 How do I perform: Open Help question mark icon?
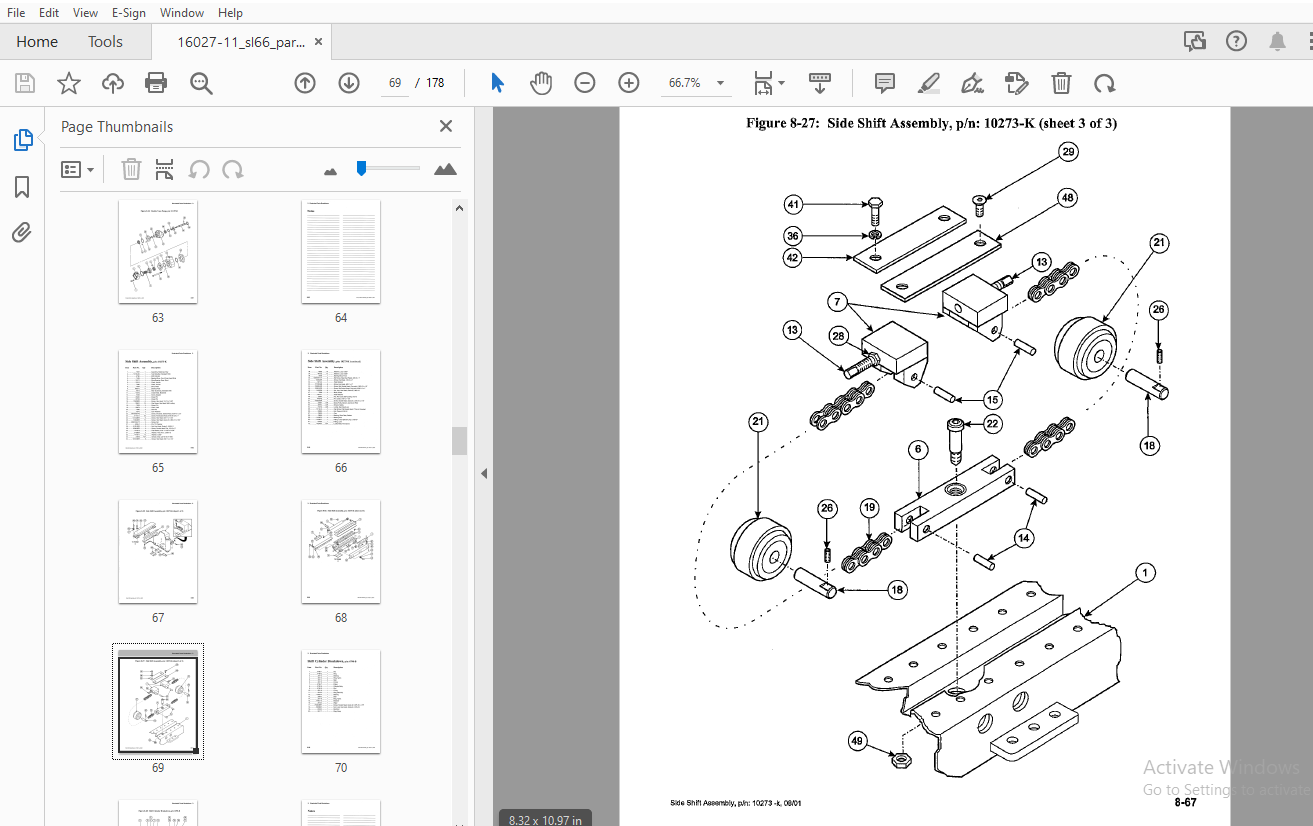[x=1237, y=41]
